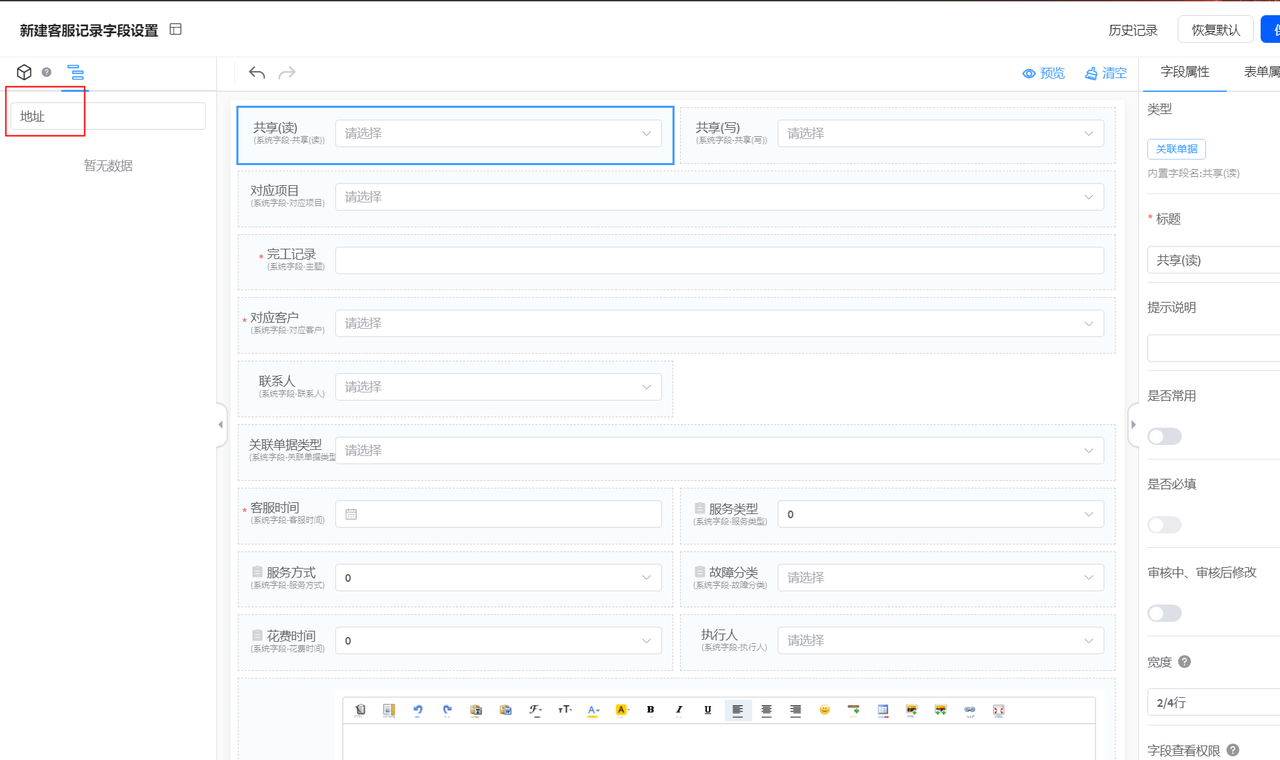This screenshot has width=1280, height=760.
Task: Click the 暂无数据 text
Action: point(108,166)
